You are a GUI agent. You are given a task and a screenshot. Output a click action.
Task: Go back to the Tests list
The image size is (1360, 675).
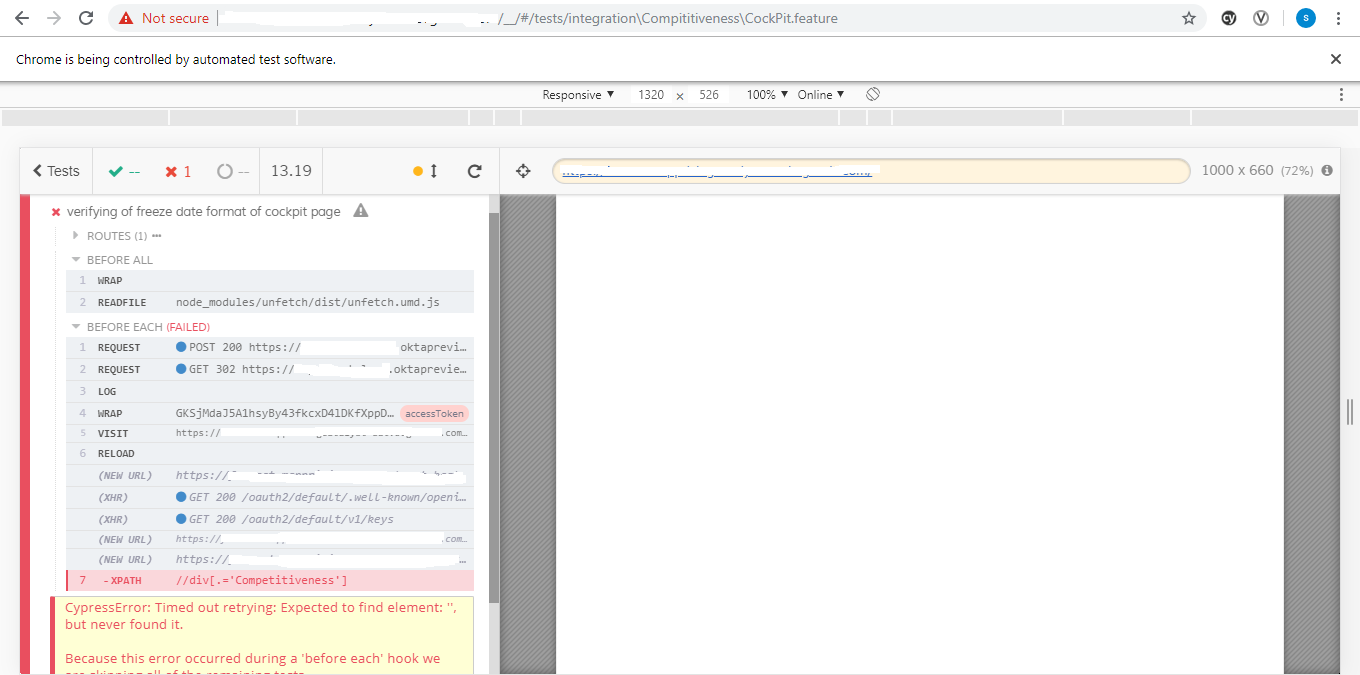tap(55, 170)
